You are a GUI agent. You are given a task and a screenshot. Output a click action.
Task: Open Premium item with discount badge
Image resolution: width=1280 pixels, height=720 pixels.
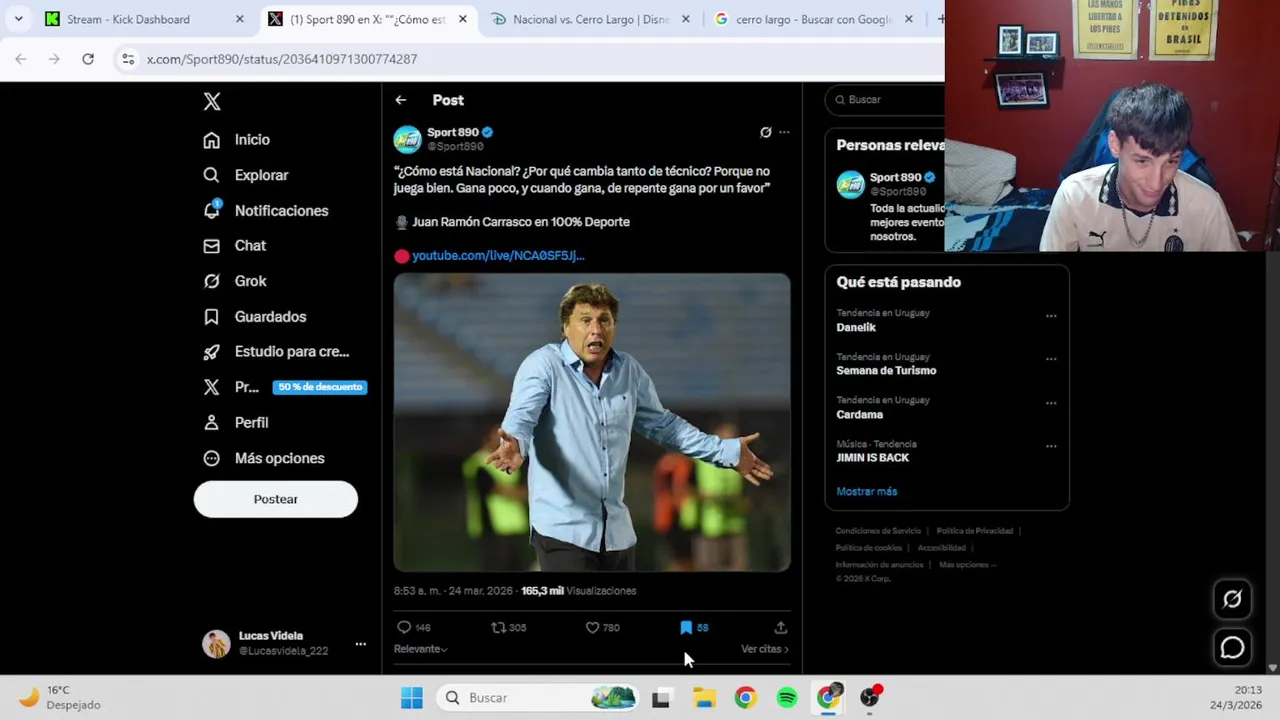(284, 387)
